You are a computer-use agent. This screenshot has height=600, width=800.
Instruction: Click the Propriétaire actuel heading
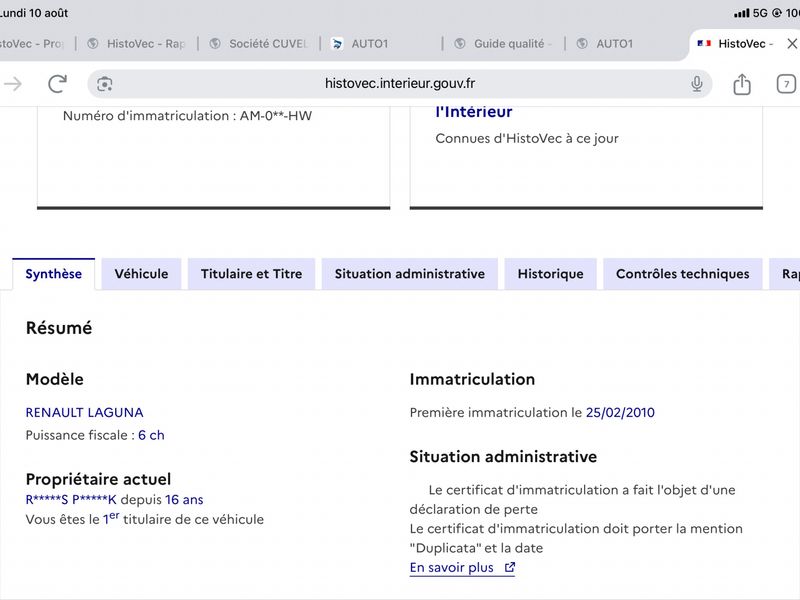point(98,479)
